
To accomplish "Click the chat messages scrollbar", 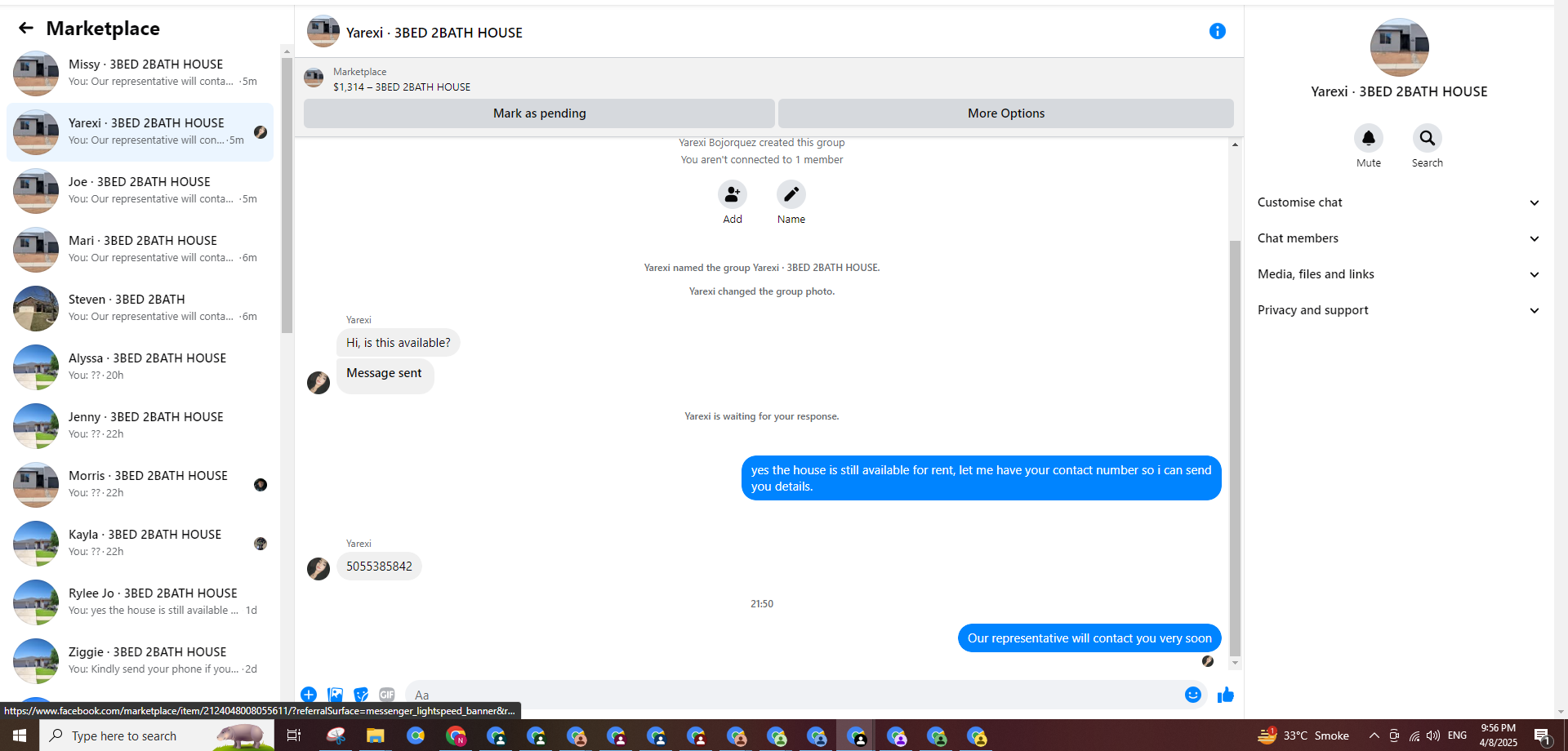I will (1235, 449).
